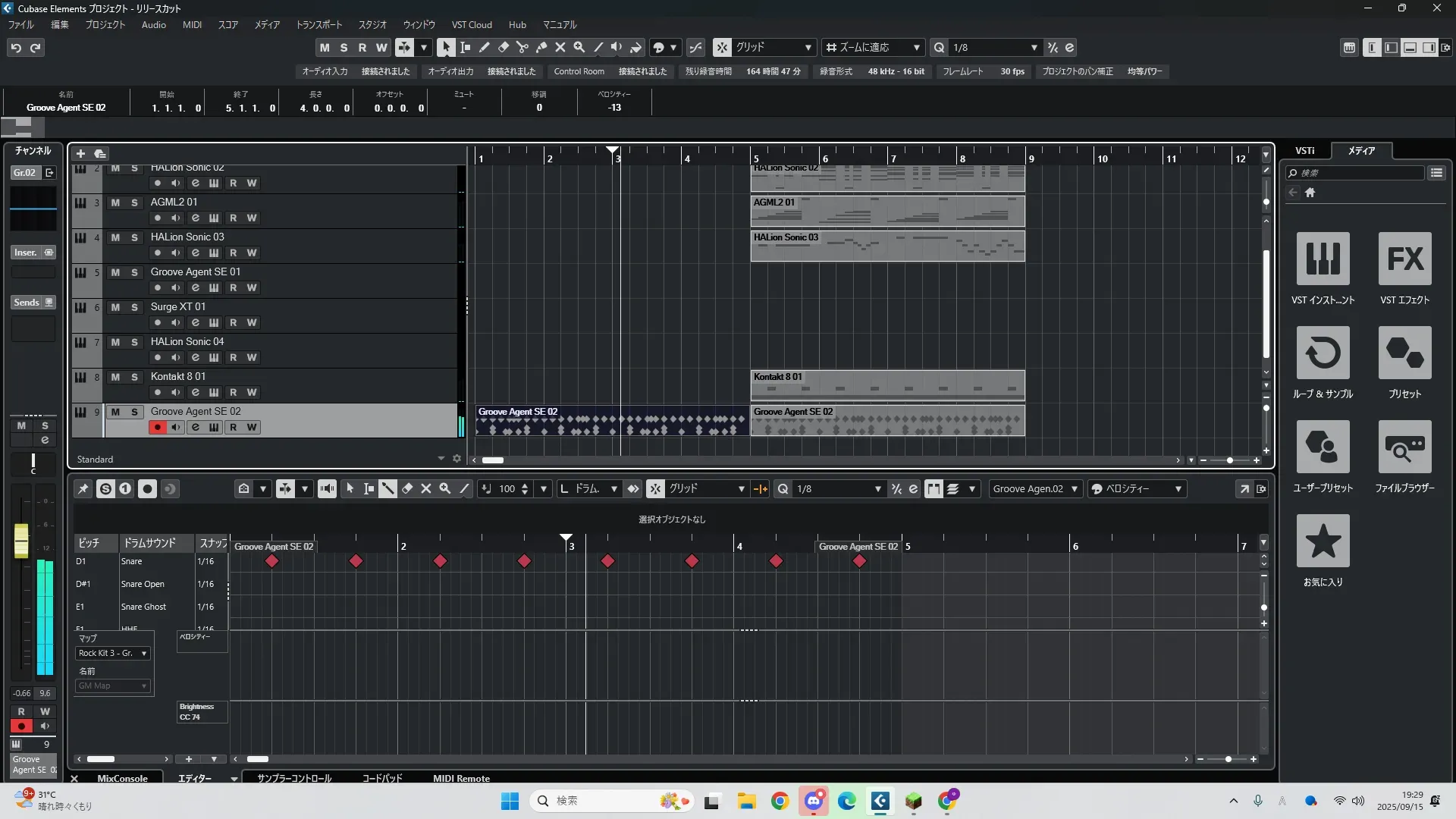Open VST Instruments in the Media panel
The height and width of the screenshot is (819, 1456).
pyautogui.click(x=1323, y=259)
